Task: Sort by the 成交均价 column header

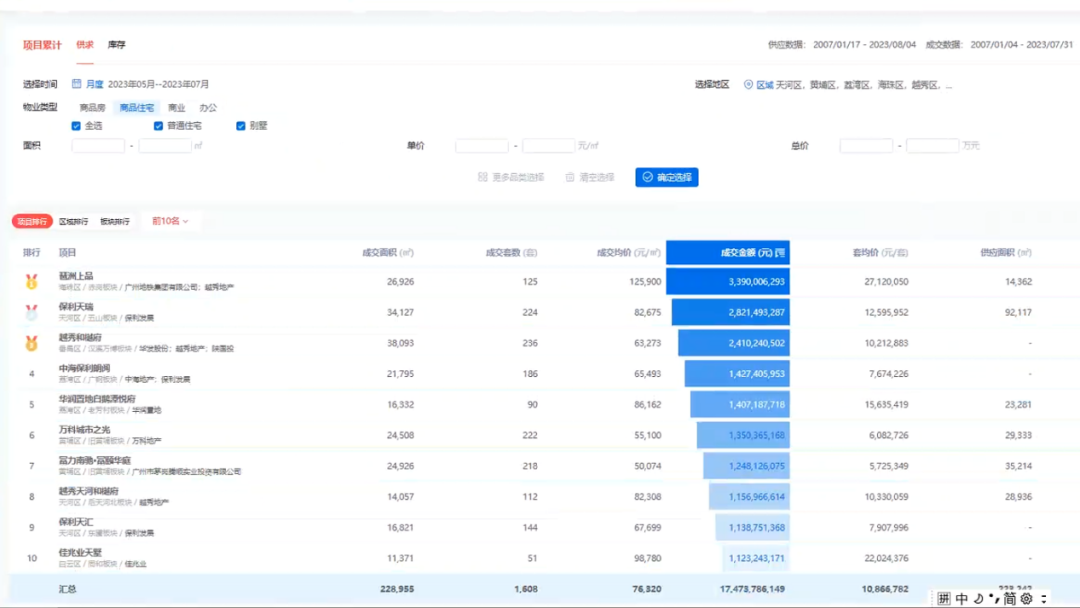Action: pos(628,253)
